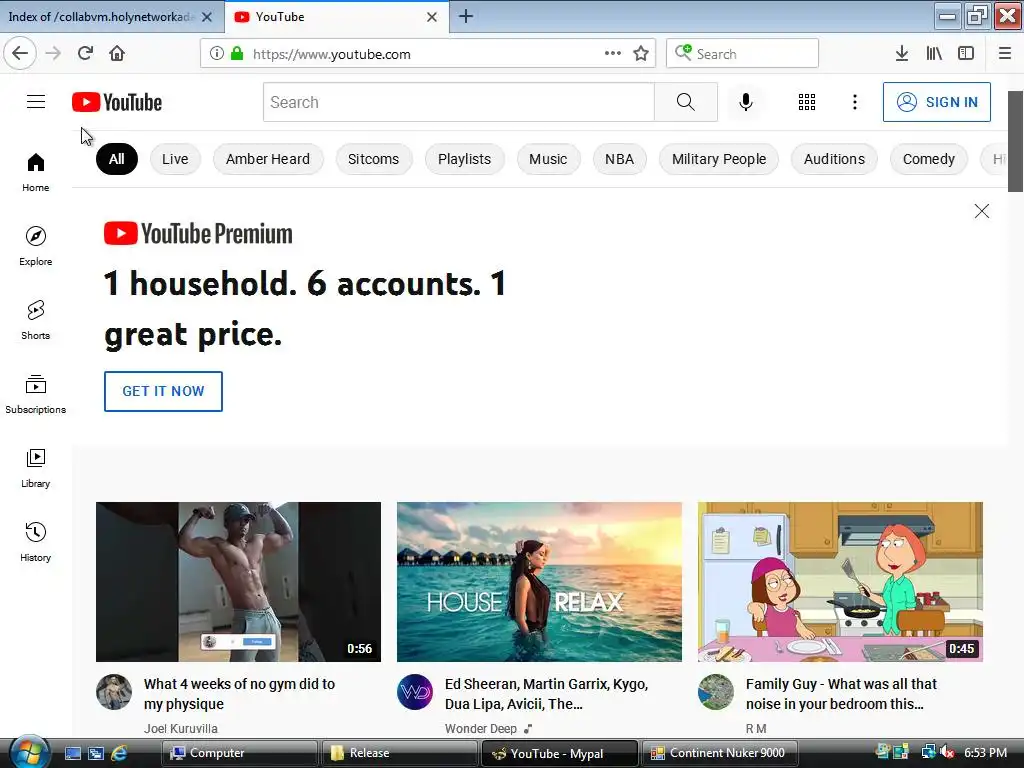Open YouTube settings three-dot menu
This screenshot has height=768, width=1024.
click(855, 102)
